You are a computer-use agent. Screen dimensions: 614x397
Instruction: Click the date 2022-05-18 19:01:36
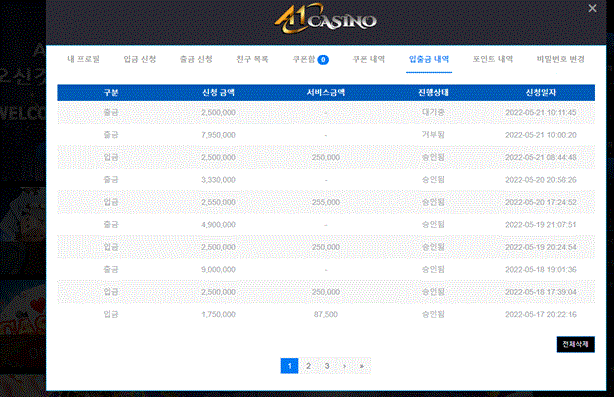pyautogui.click(x=541, y=270)
